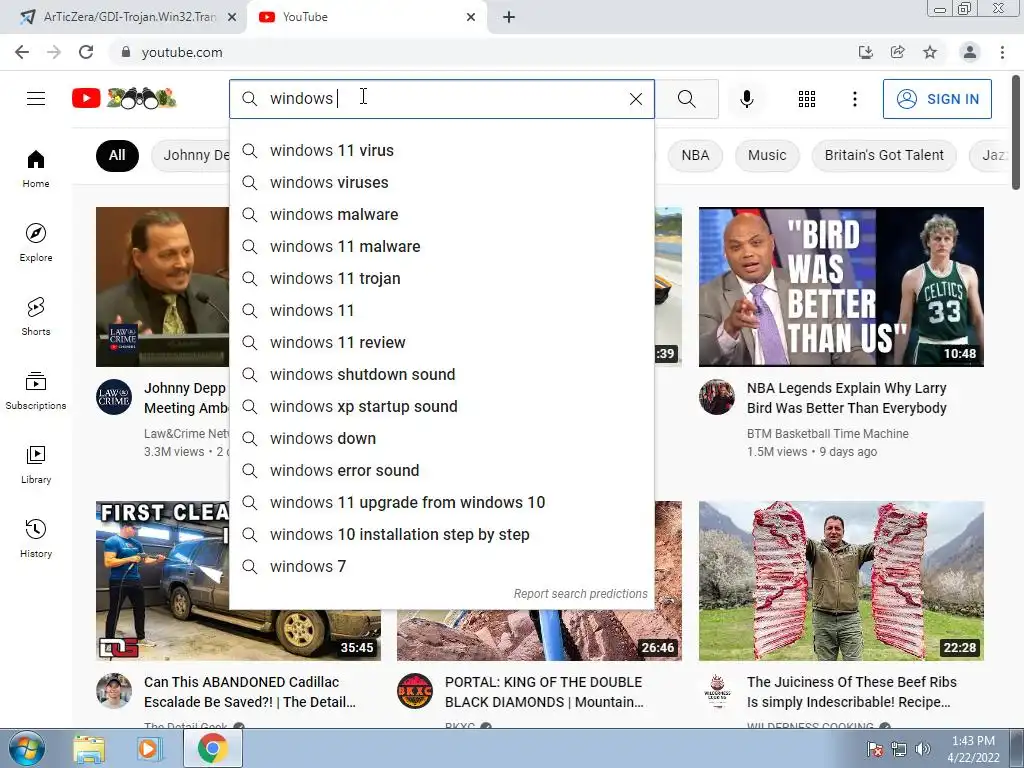Select suggestion "windows malware"
The width and height of the screenshot is (1024, 768).
click(441, 214)
